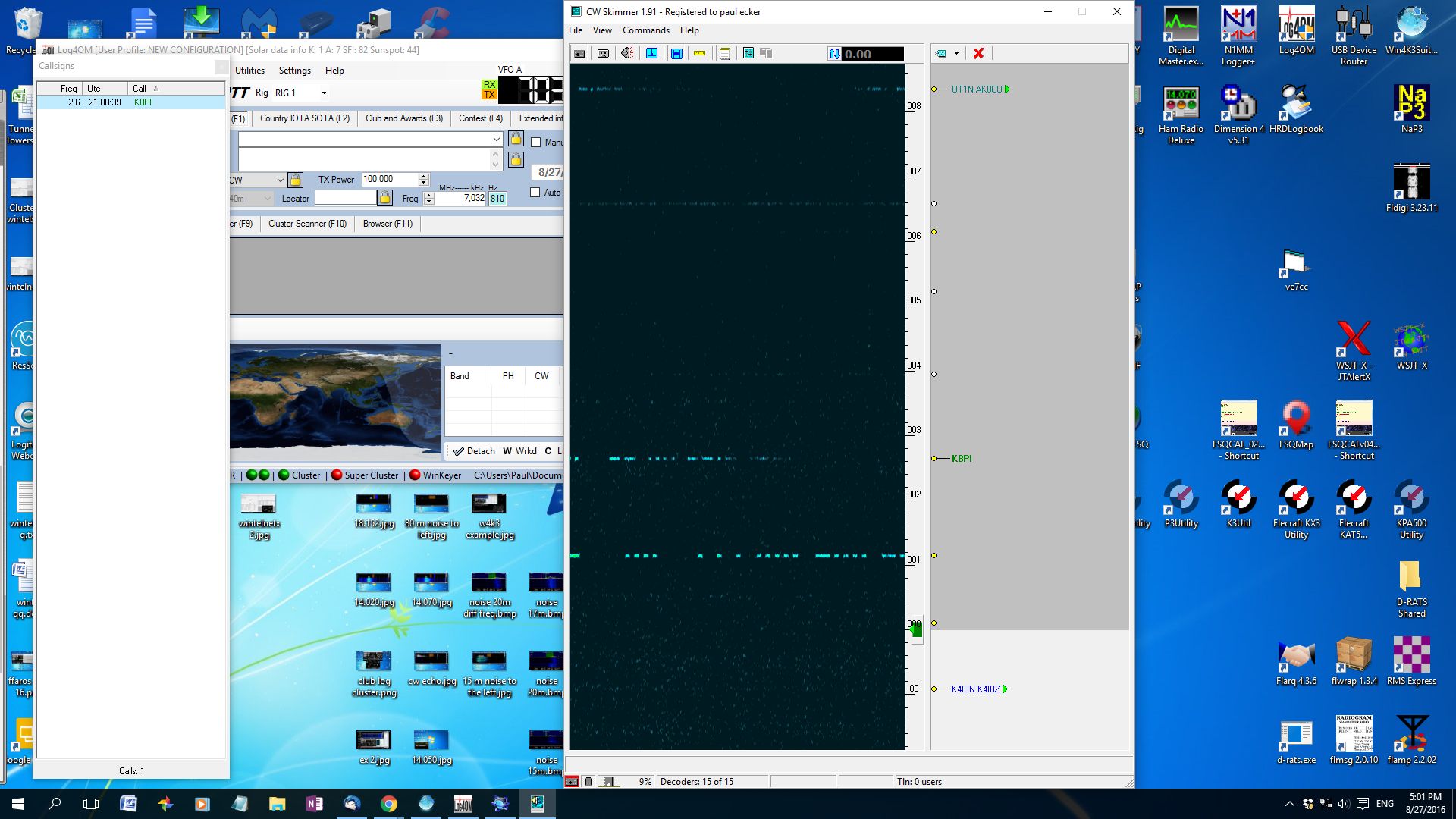Sort Callsigns list by Call column header
1456x819 pixels.
(176, 89)
